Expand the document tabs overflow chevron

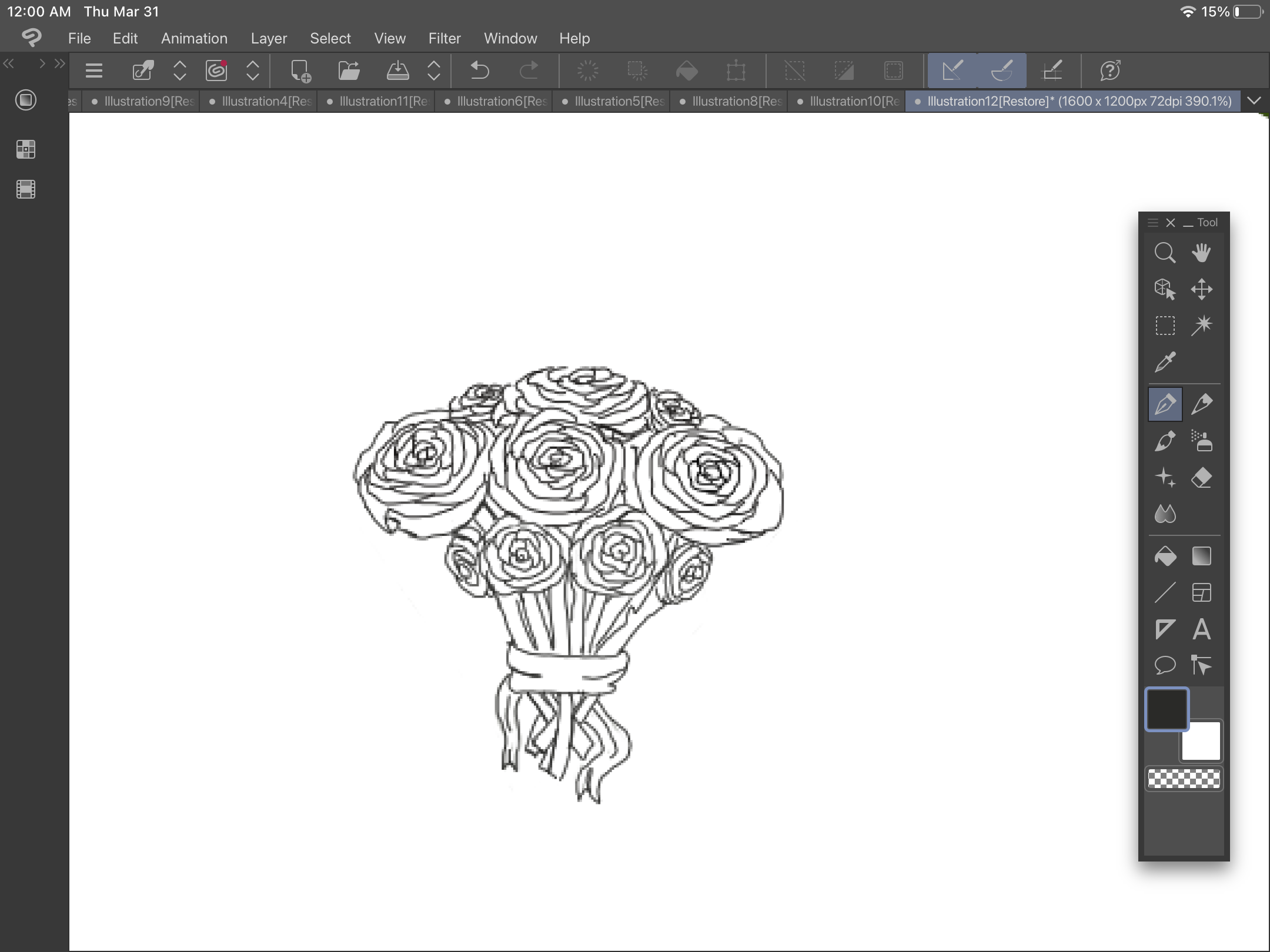click(x=1254, y=100)
